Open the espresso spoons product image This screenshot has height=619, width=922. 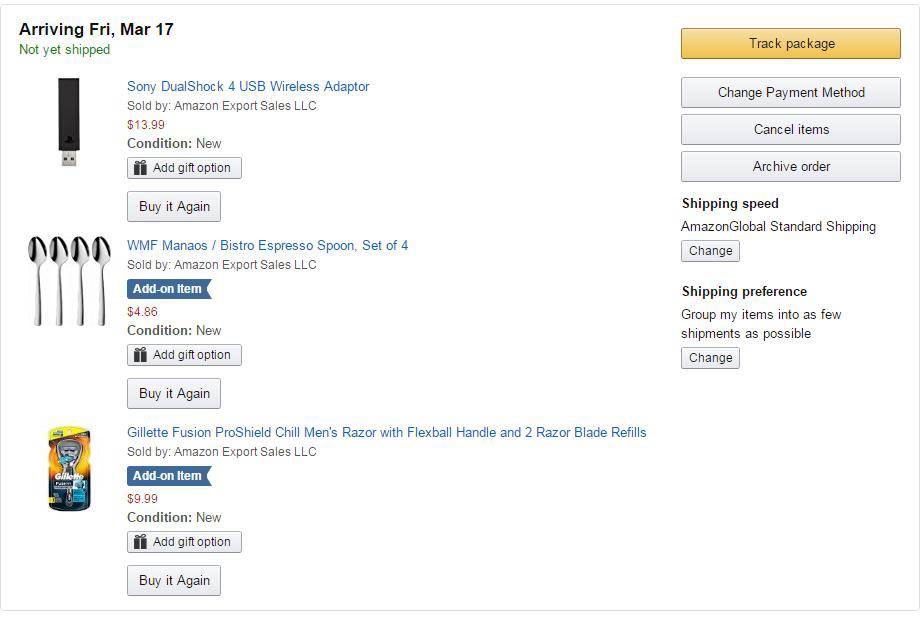tap(69, 281)
